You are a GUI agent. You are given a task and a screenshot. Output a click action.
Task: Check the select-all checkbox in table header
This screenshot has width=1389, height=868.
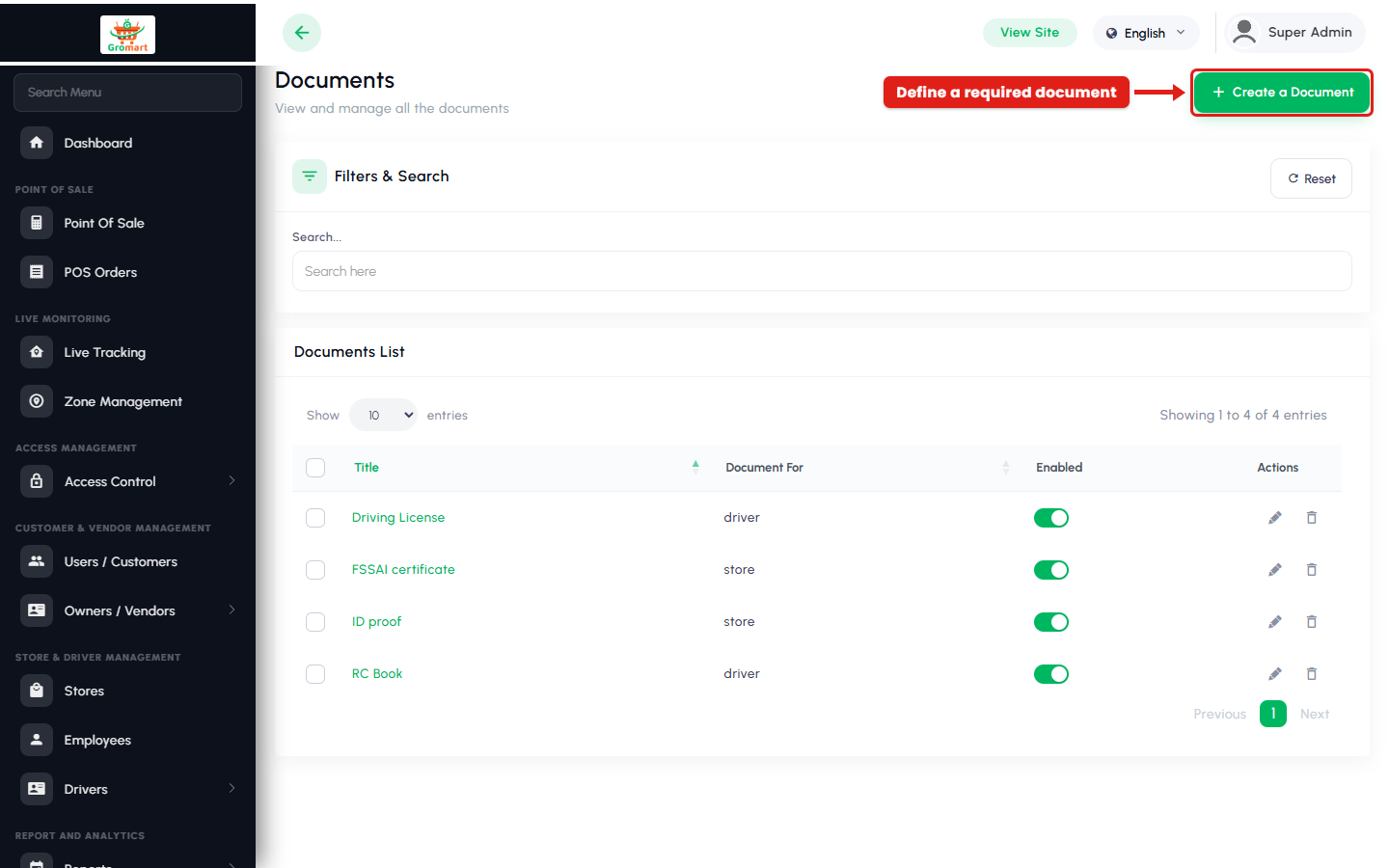[315, 468]
